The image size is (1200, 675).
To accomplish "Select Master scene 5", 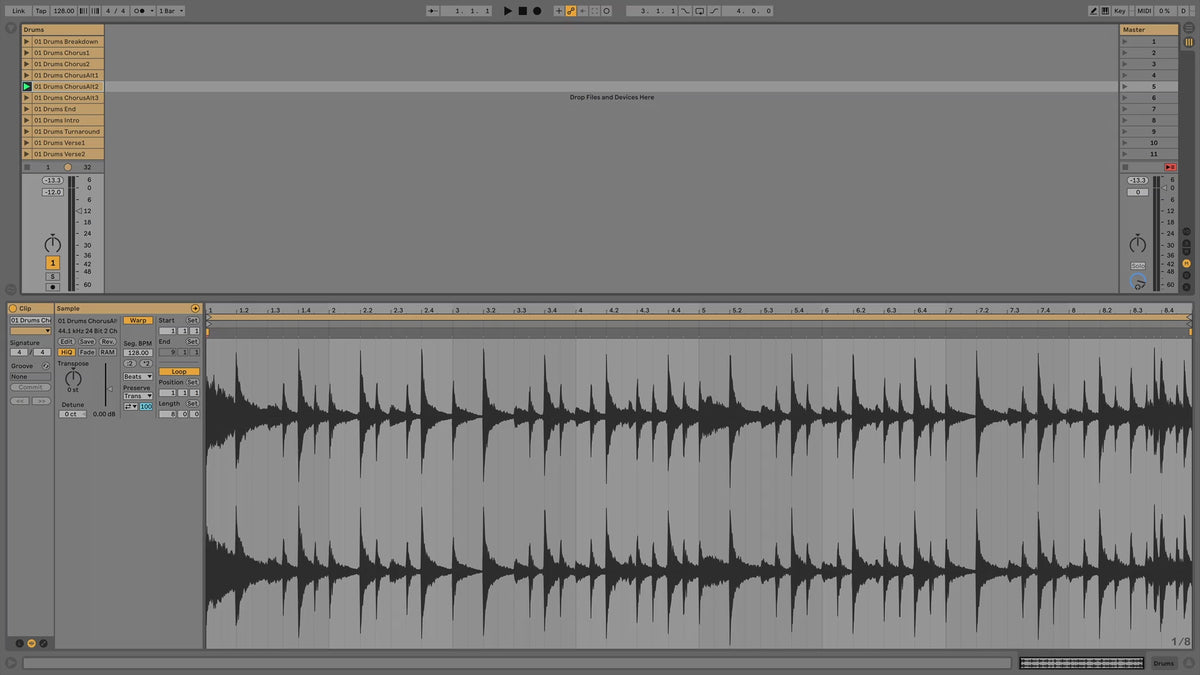I will point(1153,87).
